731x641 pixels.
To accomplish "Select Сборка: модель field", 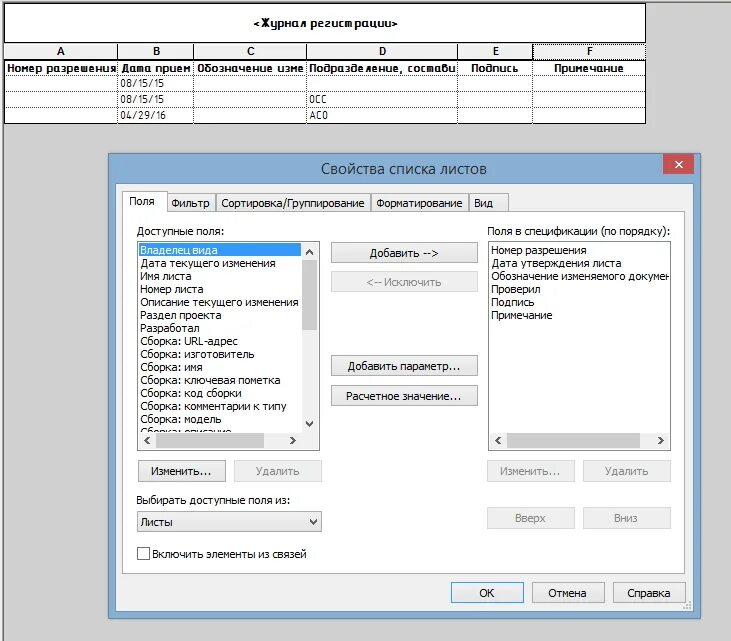I will pyautogui.click(x=220, y=420).
